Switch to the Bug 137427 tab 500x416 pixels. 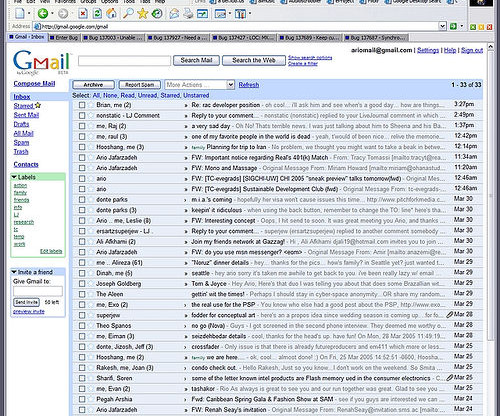(244, 38)
